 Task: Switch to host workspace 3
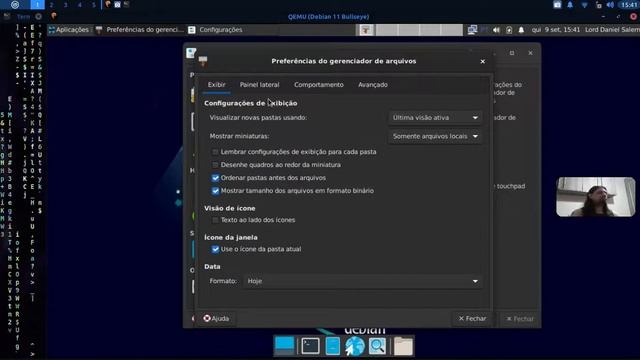click(65, 5)
